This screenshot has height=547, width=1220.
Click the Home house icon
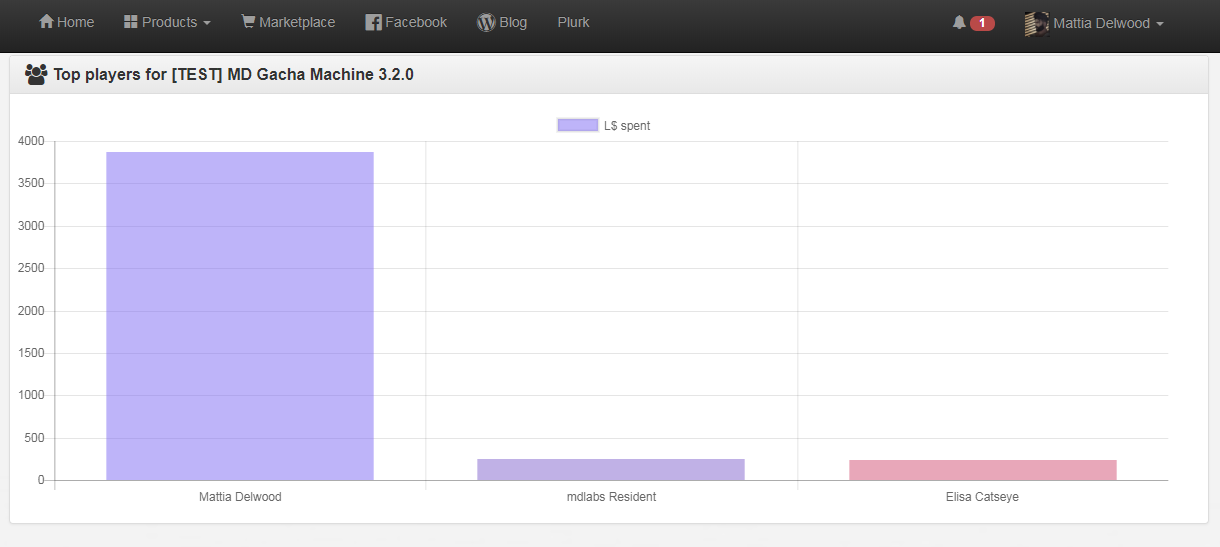coord(46,22)
